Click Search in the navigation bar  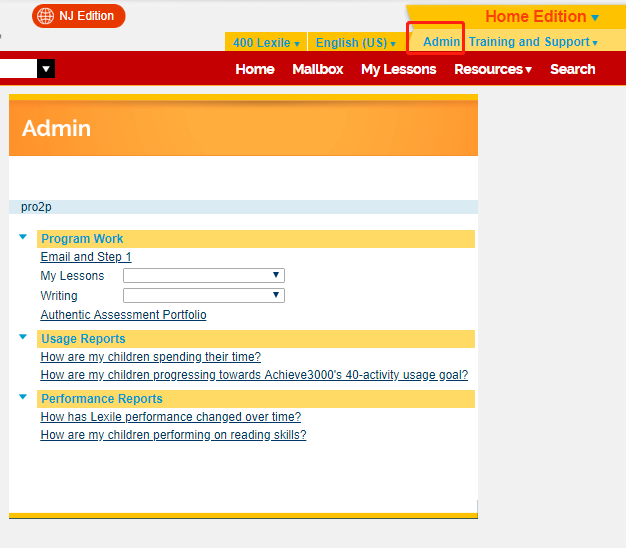pyautogui.click(x=573, y=69)
